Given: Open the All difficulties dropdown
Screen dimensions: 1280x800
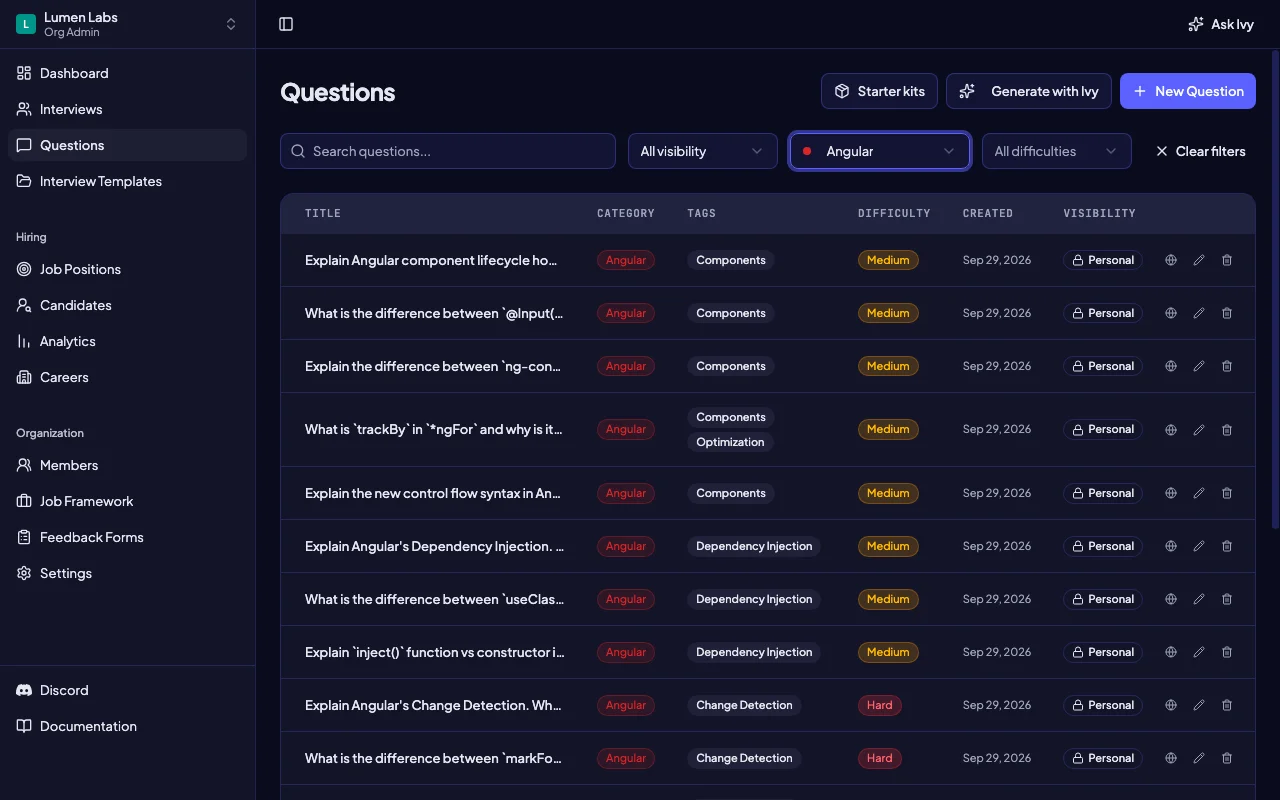Looking at the screenshot, I should coord(1057,151).
